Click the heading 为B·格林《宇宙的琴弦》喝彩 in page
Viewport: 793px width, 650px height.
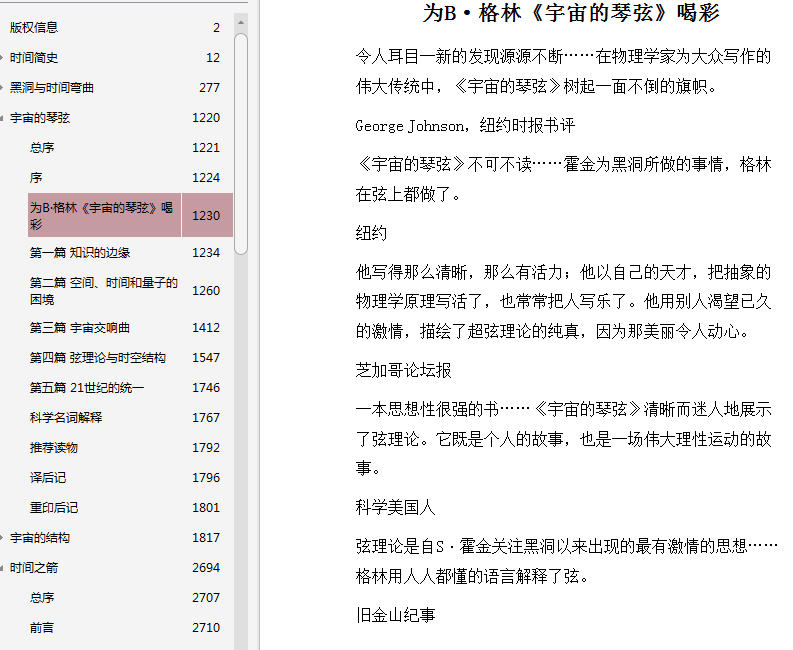(x=571, y=13)
